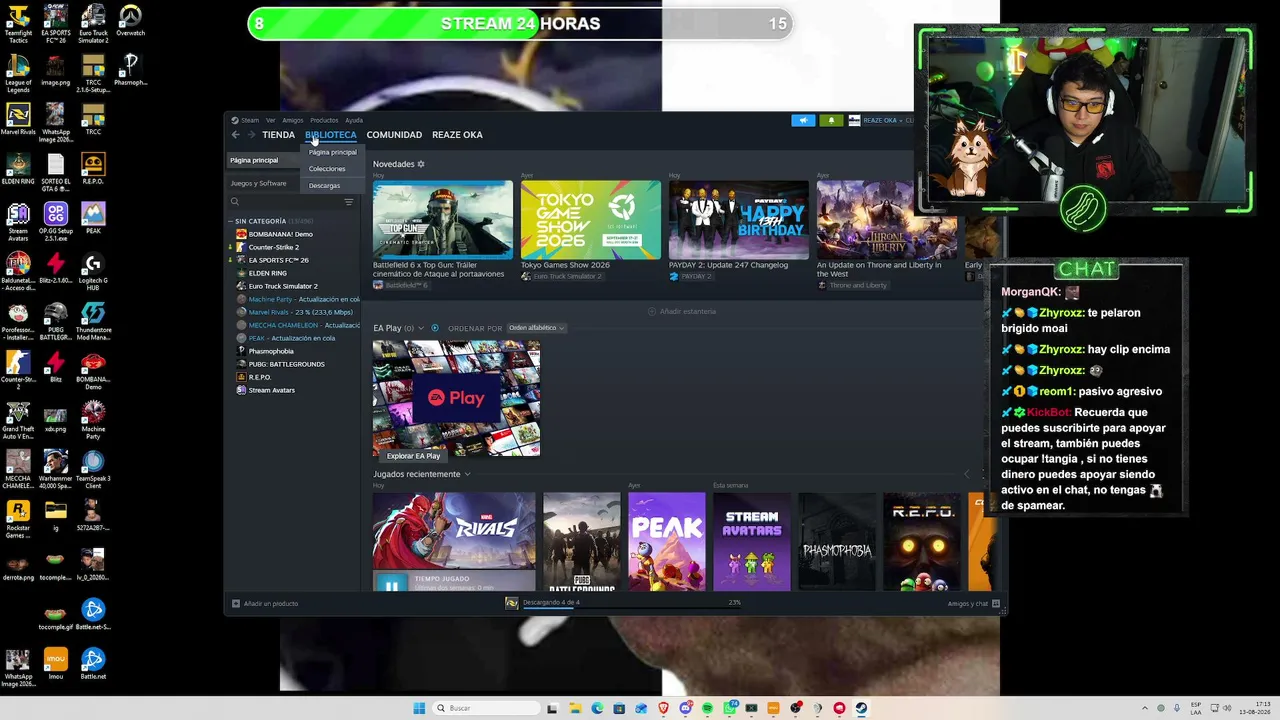Open the ELDEN RING desktop shortcut
This screenshot has width=1280, height=720.
tap(18, 170)
